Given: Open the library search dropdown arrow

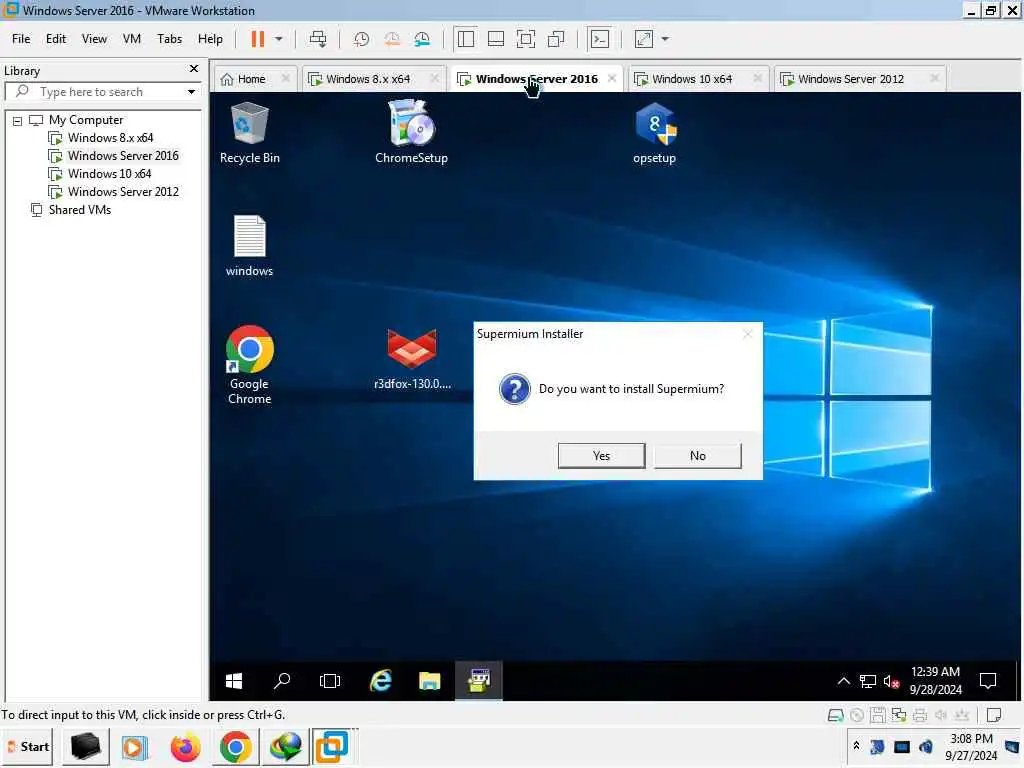Looking at the screenshot, I should (191, 92).
